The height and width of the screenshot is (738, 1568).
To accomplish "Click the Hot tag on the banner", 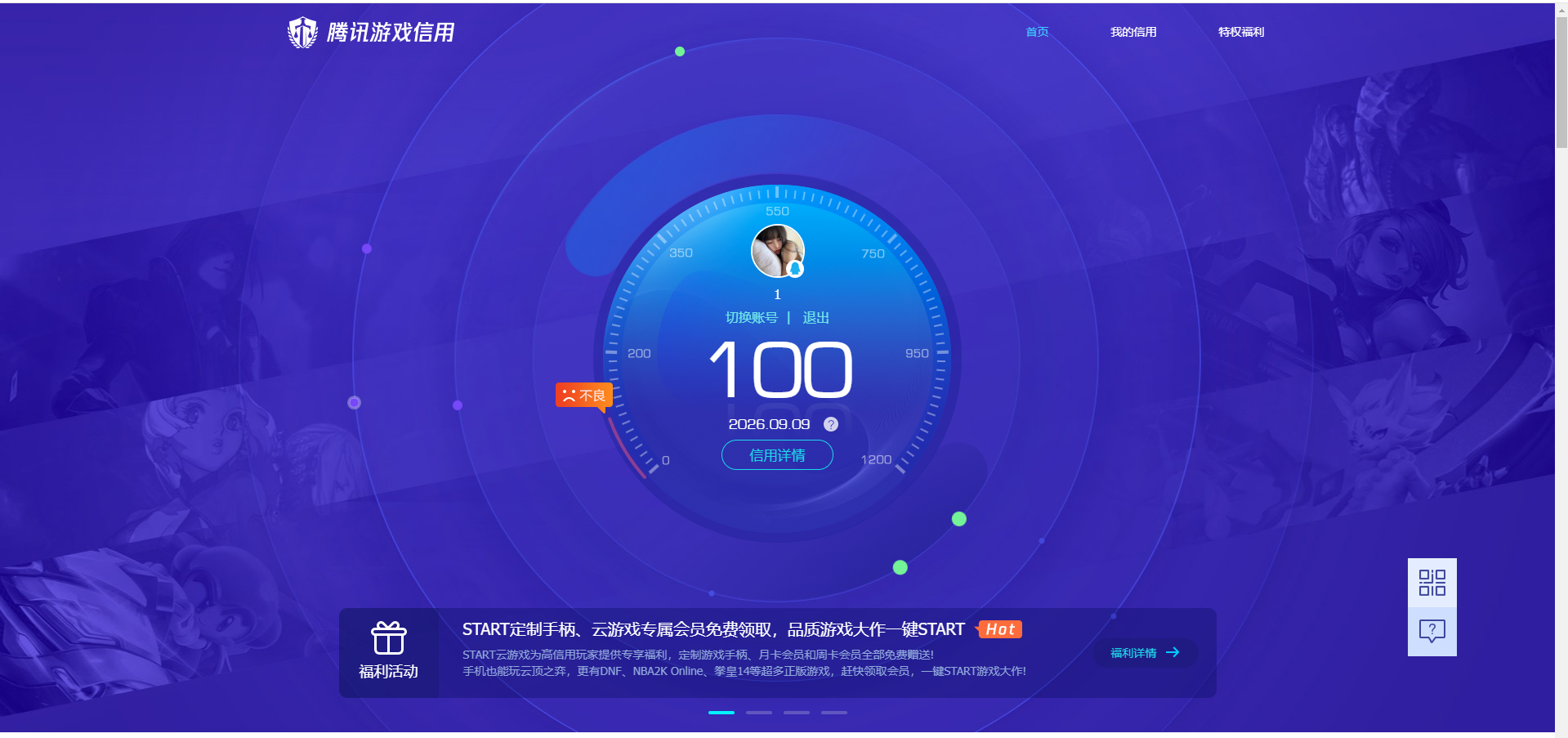I will coord(999,629).
